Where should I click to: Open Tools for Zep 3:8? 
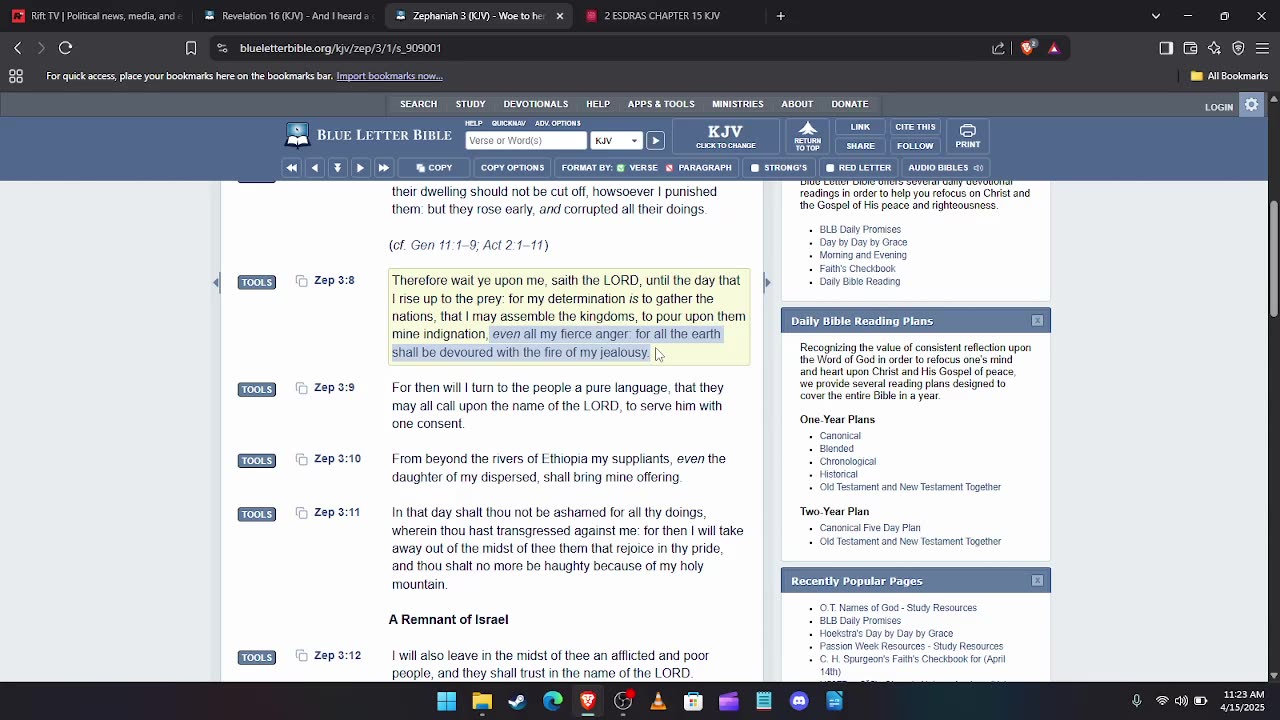click(x=257, y=282)
